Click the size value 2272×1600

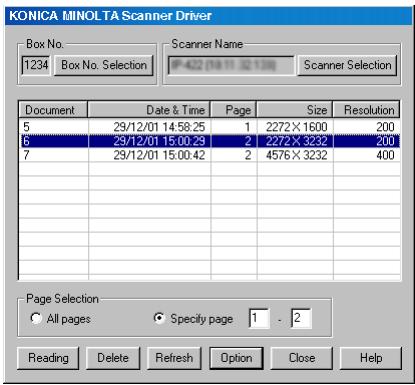pos(297,127)
